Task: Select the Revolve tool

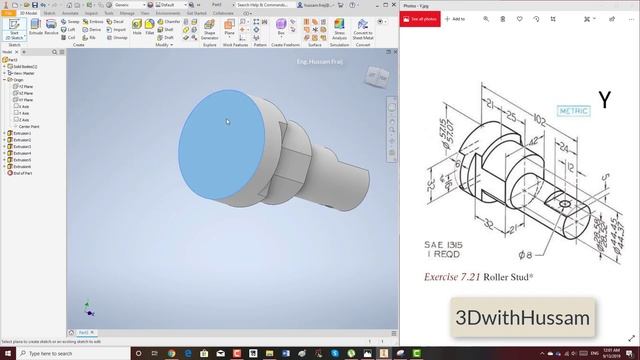Action: tap(51, 27)
